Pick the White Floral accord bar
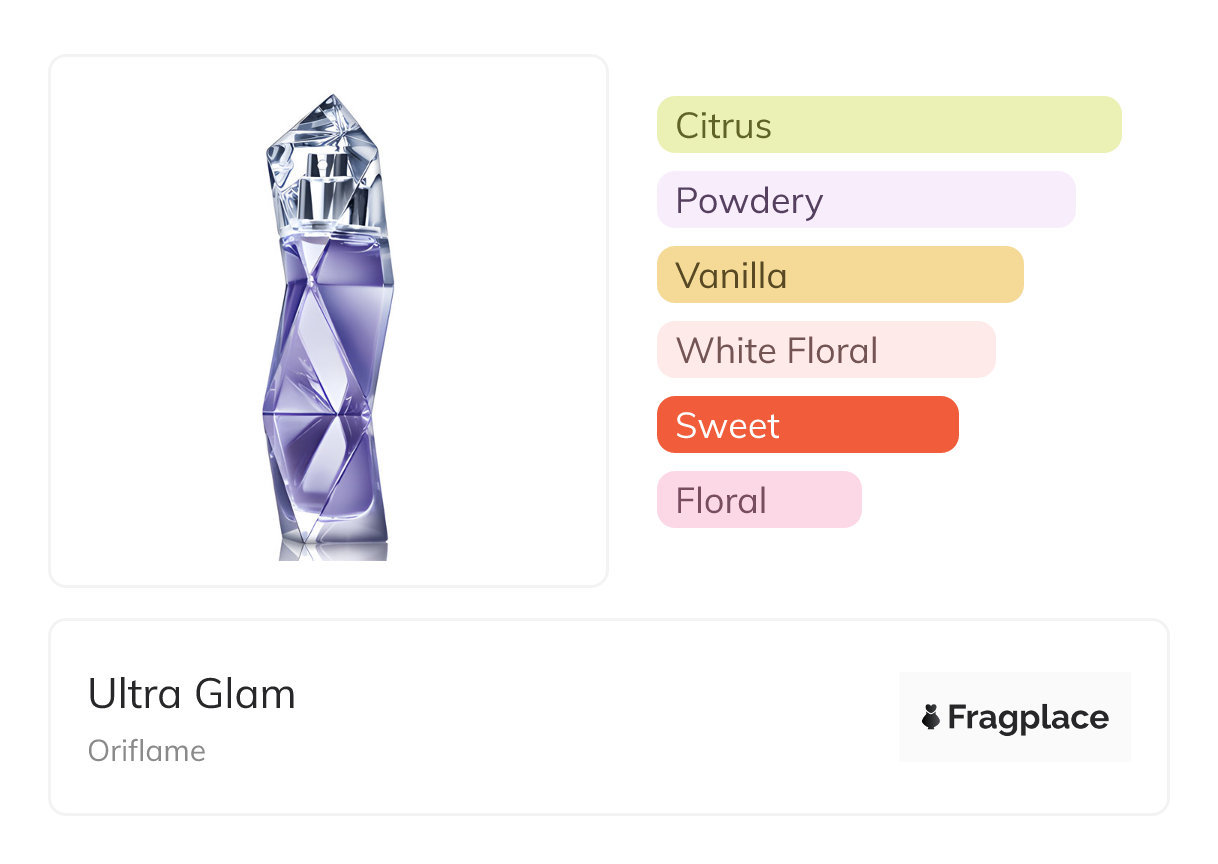Image resolution: width=1218 pixels, height=864 pixels. 940,350
